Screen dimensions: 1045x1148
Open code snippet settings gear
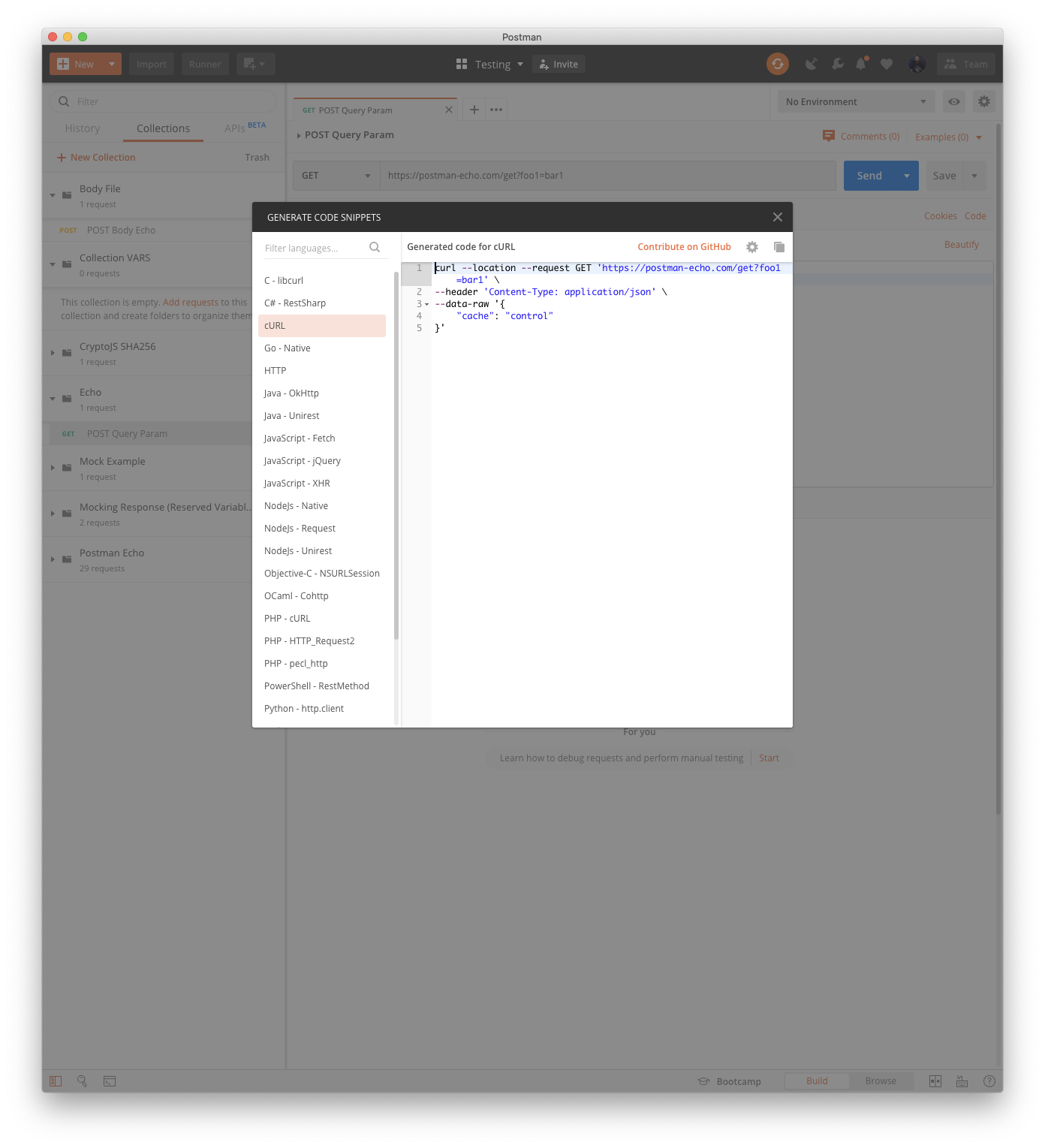[751, 246]
